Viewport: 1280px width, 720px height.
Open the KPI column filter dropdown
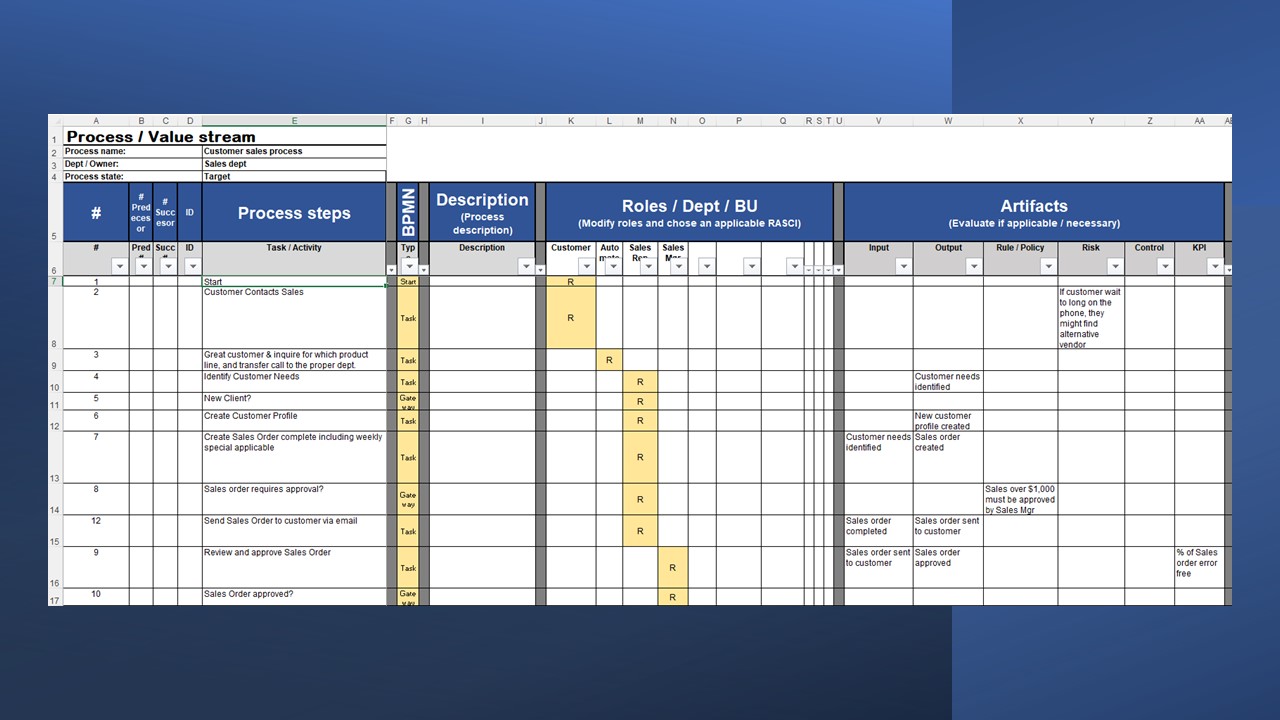click(x=1215, y=267)
